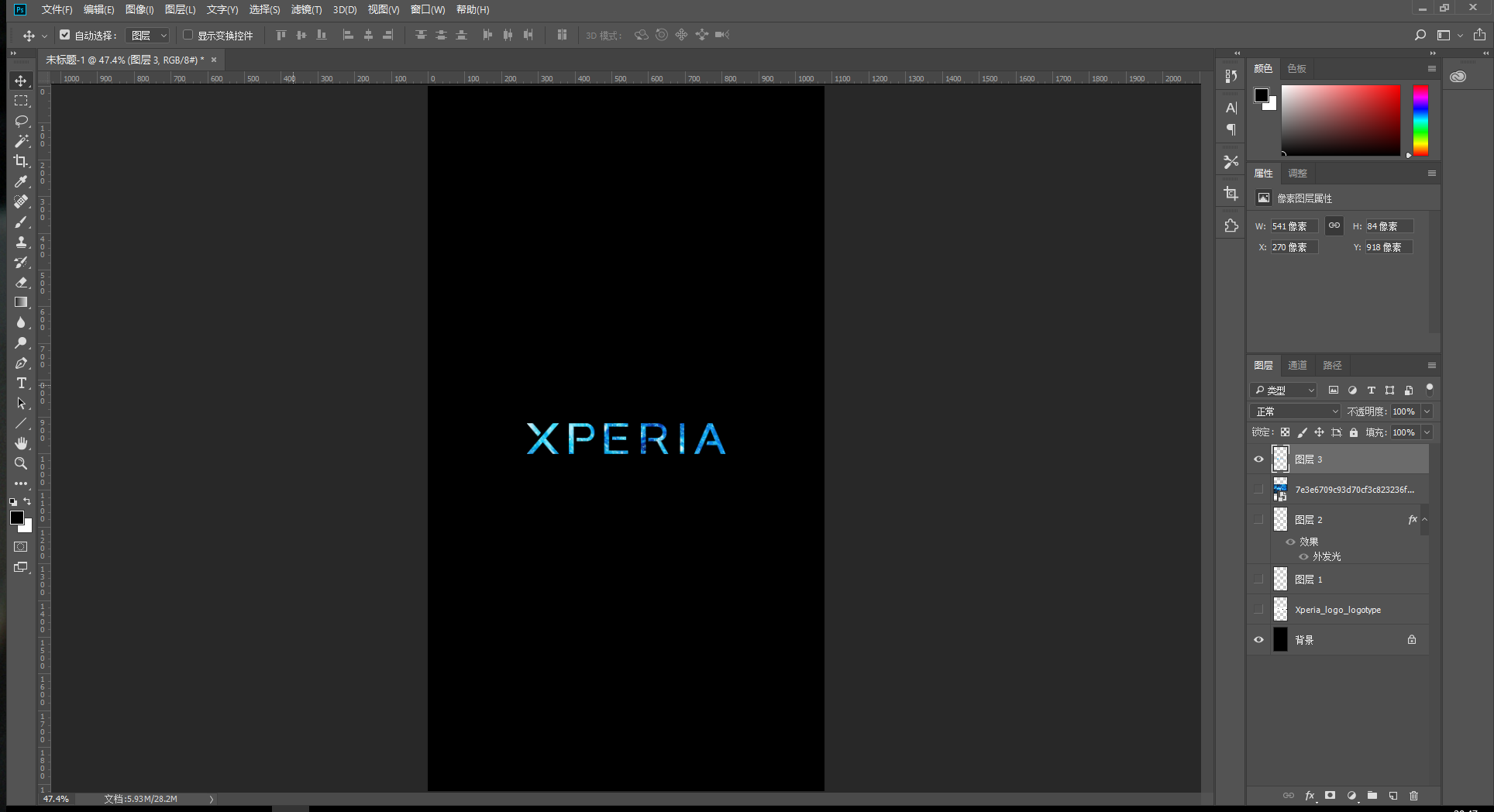Add a layer style via fx button
Screen dimensions: 1494x812
point(1310,796)
